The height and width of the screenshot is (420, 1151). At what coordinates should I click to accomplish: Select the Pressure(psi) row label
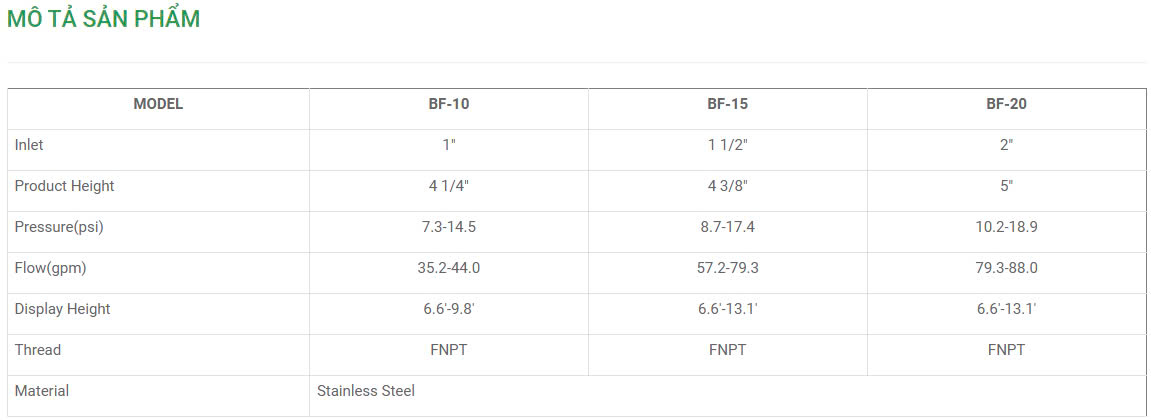click(x=59, y=227)
